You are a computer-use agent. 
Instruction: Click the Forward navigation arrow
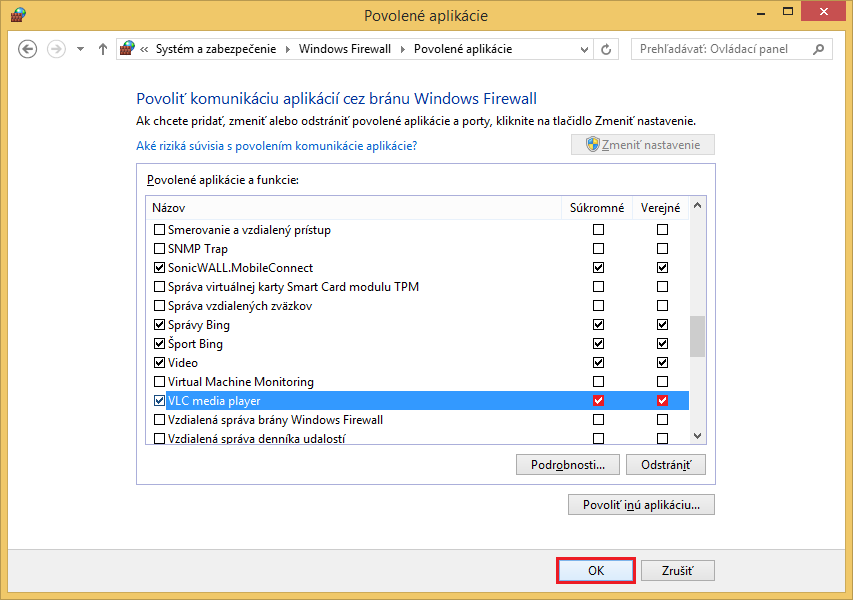click(57, 49)
